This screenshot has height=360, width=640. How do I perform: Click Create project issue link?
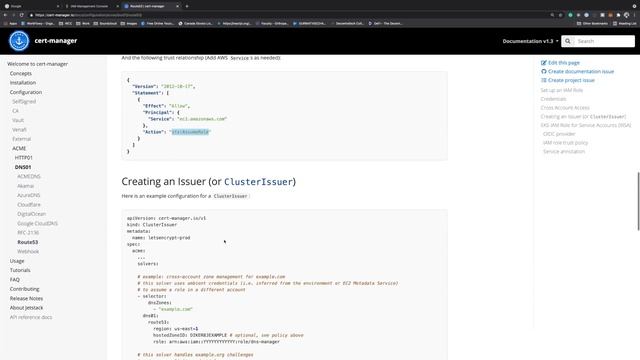point(571,80)
